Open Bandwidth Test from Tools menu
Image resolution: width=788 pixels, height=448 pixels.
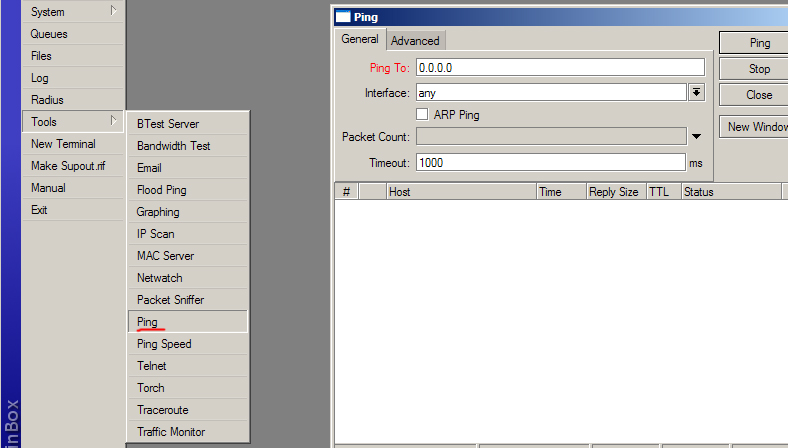(x=173, y=146)
